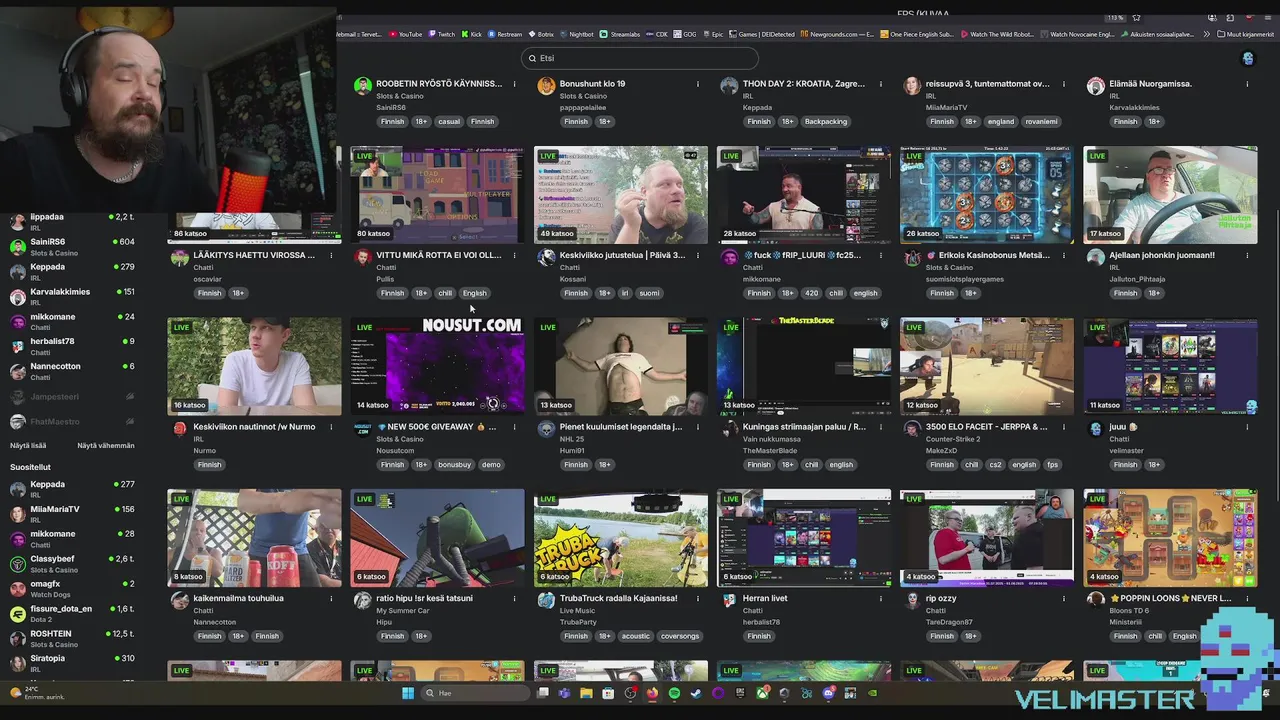This screenshot has width=1280, height=720.
Task: Open 3500 ELO FACEIT stream thumbnail
Action: pyautogui.click(x=987, y=366)
